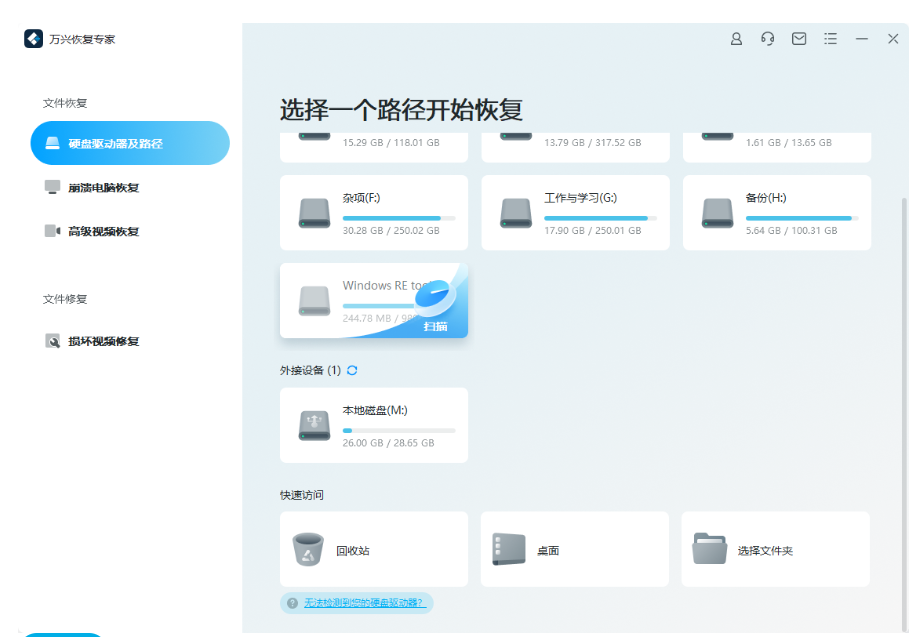The width and height of the screenshot is (911, 637).
Task: Select the 工作与学习(G:) drive card
Action: click(574, 212)
